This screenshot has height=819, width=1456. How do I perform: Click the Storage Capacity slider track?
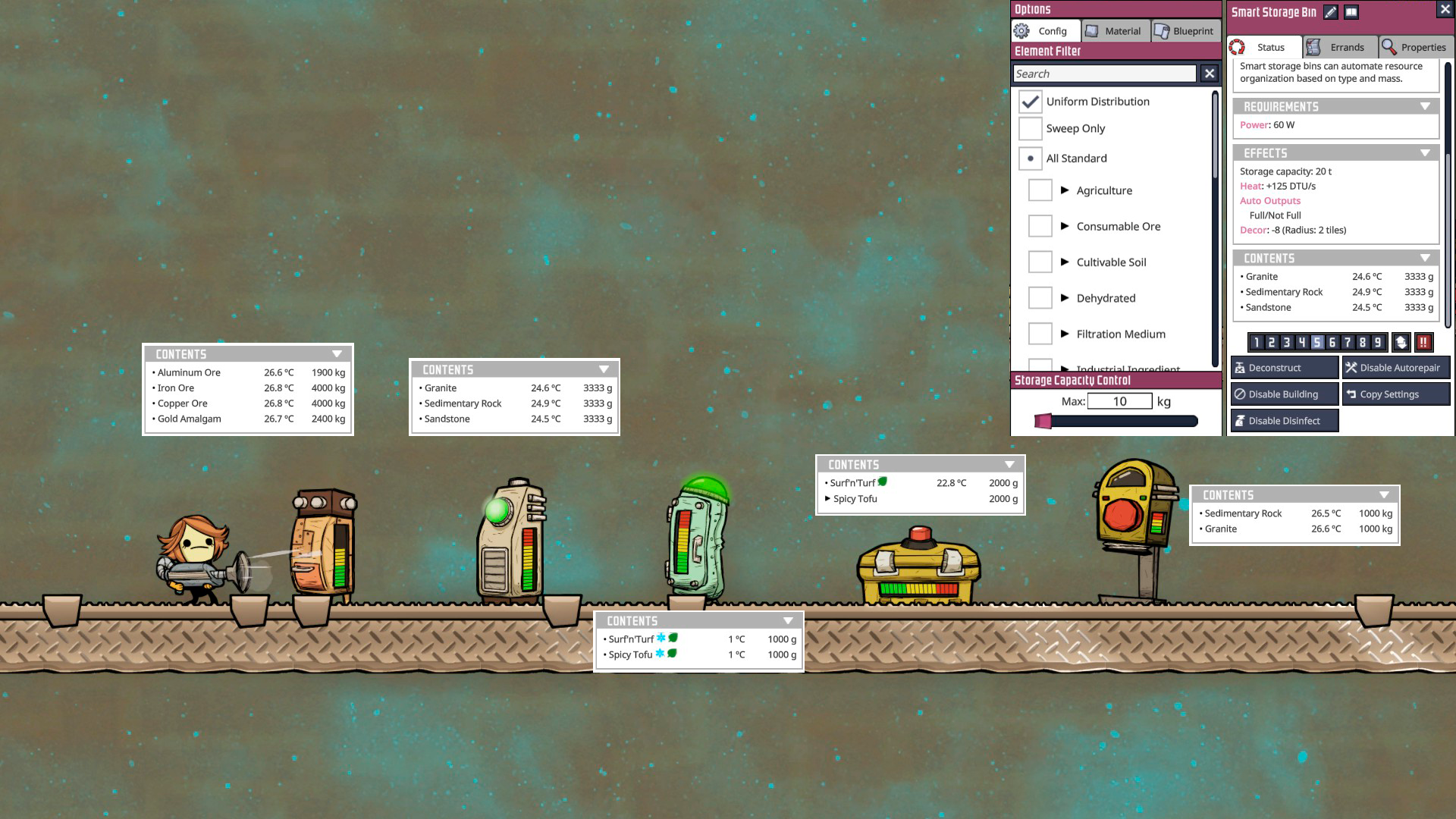(1117, 422)
